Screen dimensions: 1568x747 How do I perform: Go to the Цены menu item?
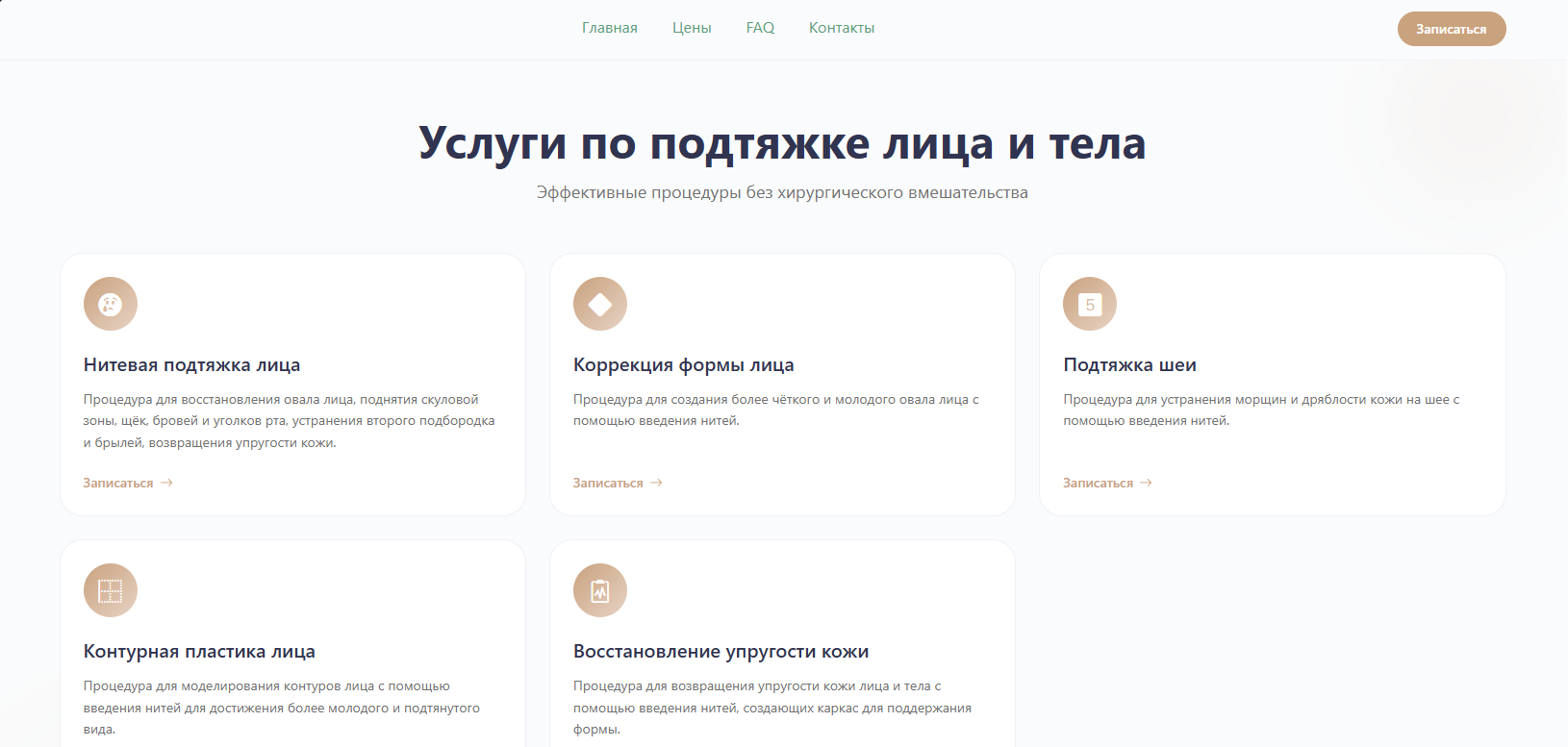pos(692,28)
